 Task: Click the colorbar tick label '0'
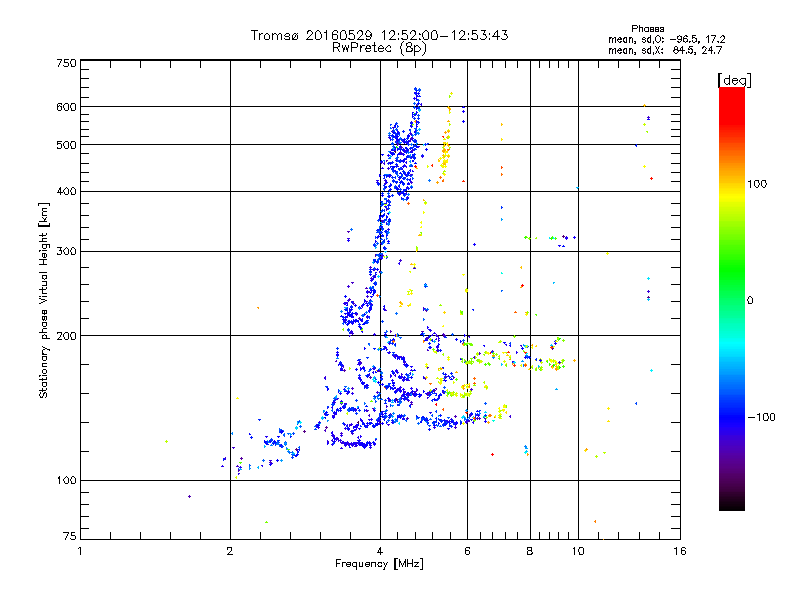(x=749, y=300)
